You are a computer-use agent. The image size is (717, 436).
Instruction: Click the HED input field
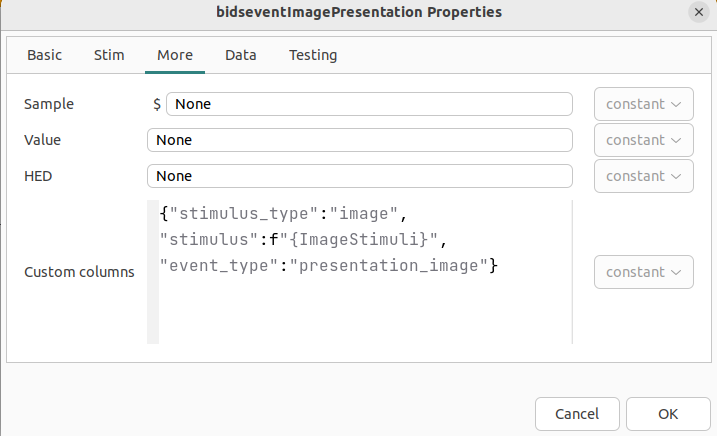pyautogui.click(x=359, y=176)
